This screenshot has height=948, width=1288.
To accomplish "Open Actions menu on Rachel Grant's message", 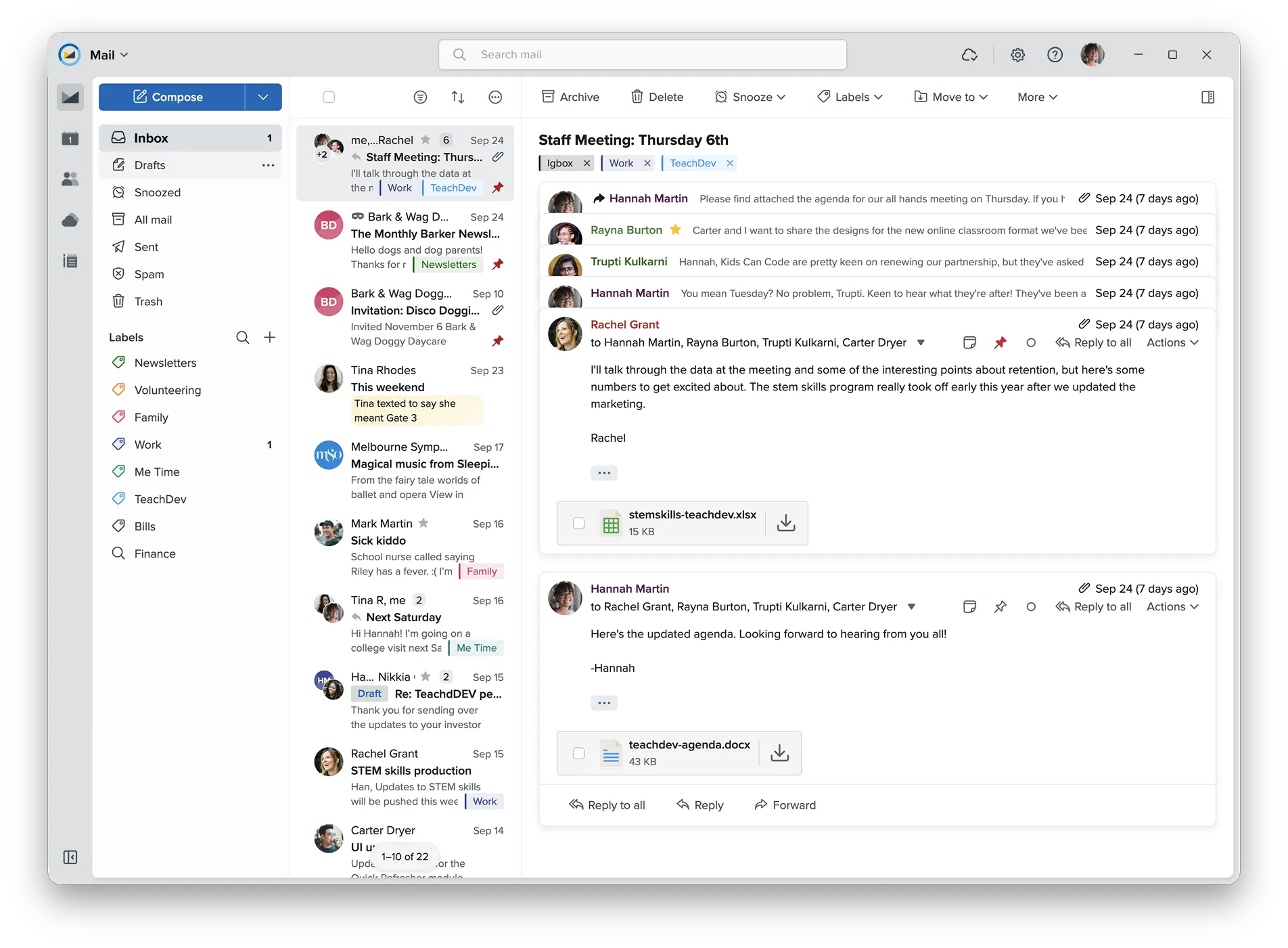I will click(x=1172, y=342).
